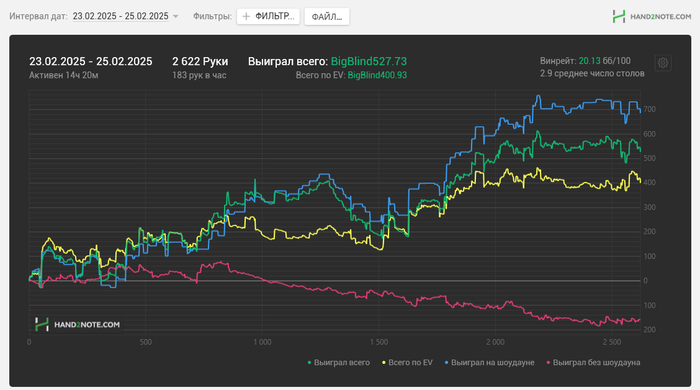Click the chart title 23.02.2025 - 25.02.2025

(91, 61)
